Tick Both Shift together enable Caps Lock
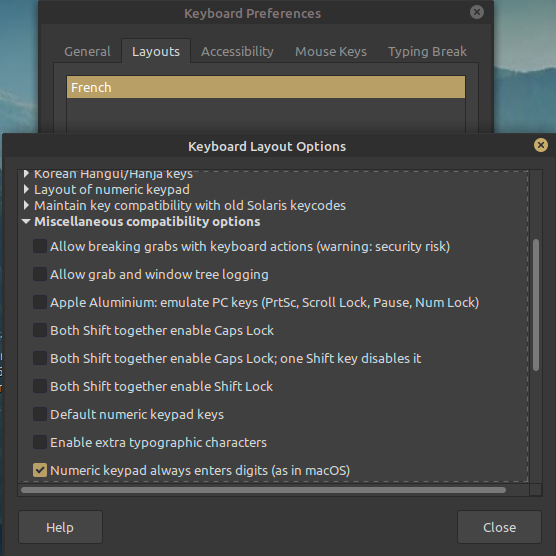Screen dimensions: 556x556 pos(40,330)
